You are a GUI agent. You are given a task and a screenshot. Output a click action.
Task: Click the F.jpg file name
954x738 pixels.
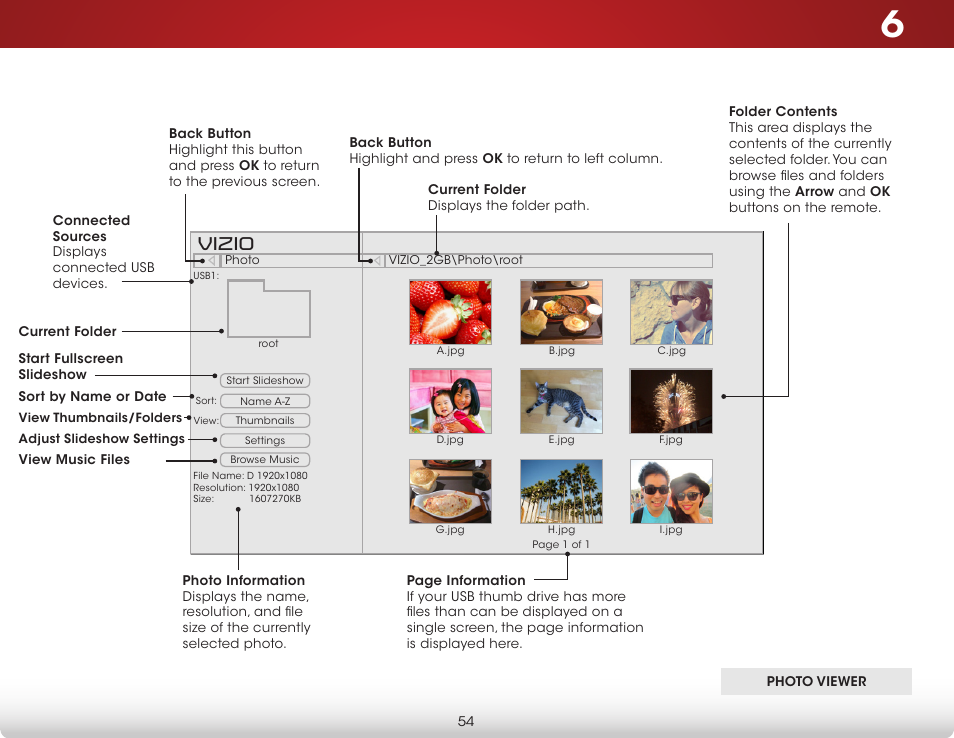tap(671, 439)
